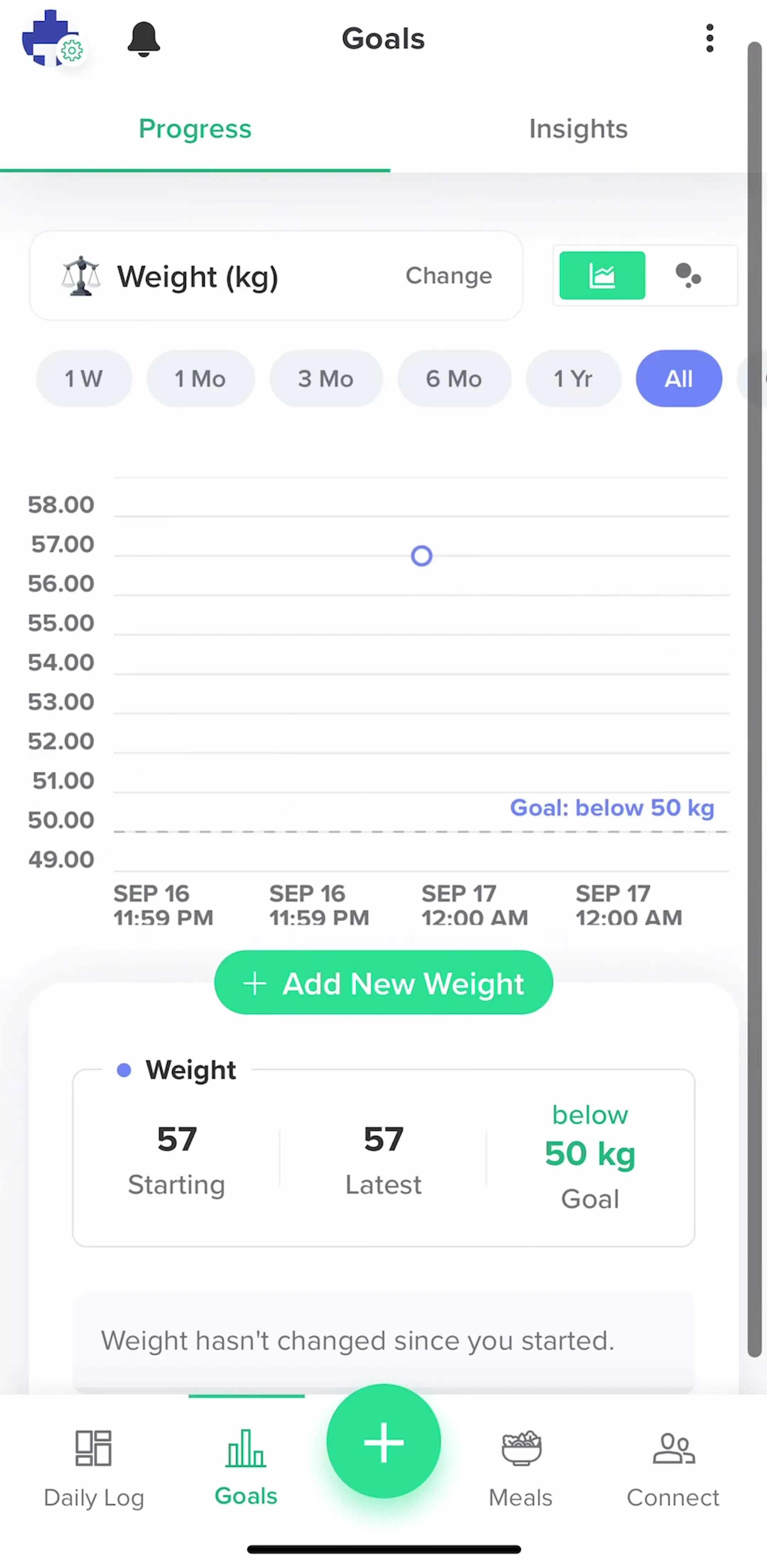Tap Add New Weight button
The height and width of the screenshot is (1568, 767).
coord(383,982)
